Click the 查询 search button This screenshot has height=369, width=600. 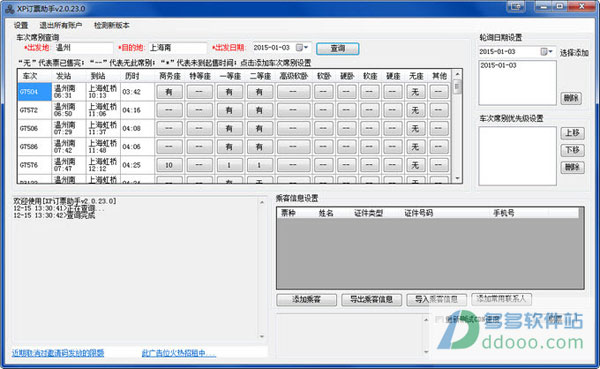[338, 49]
